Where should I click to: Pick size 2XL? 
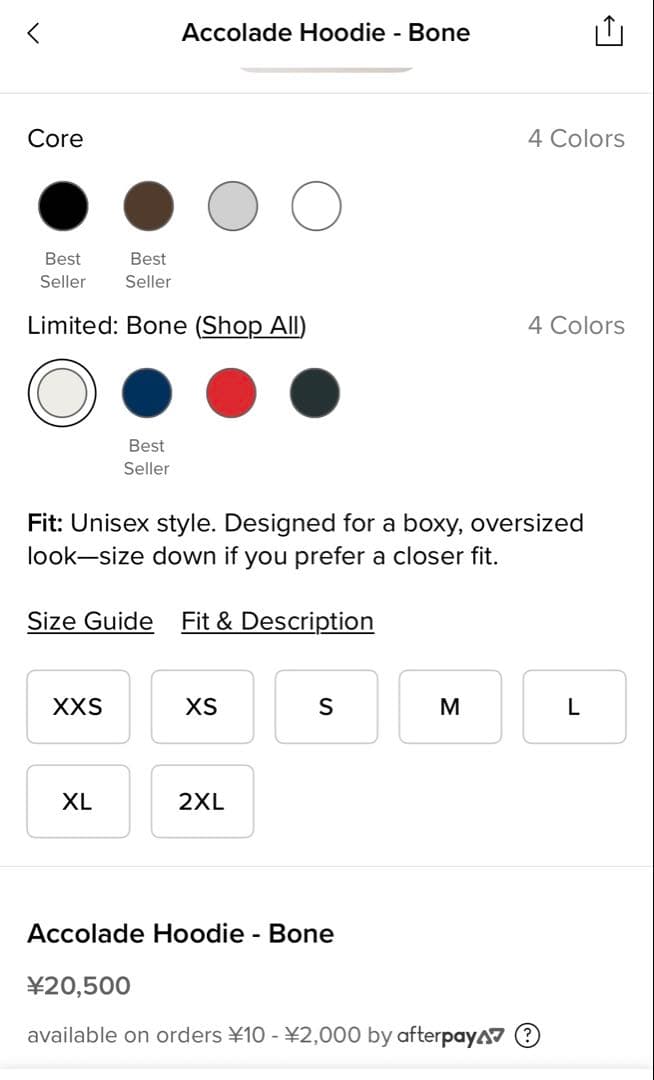pyautogui.click(x=202, y=801)
